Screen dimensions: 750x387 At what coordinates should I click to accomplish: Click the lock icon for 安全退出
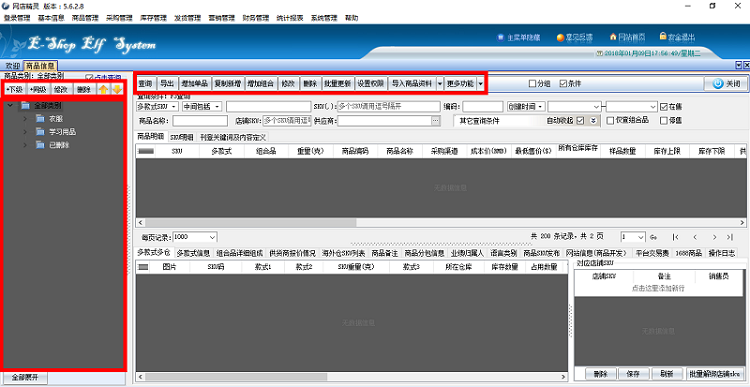point(662,36)
